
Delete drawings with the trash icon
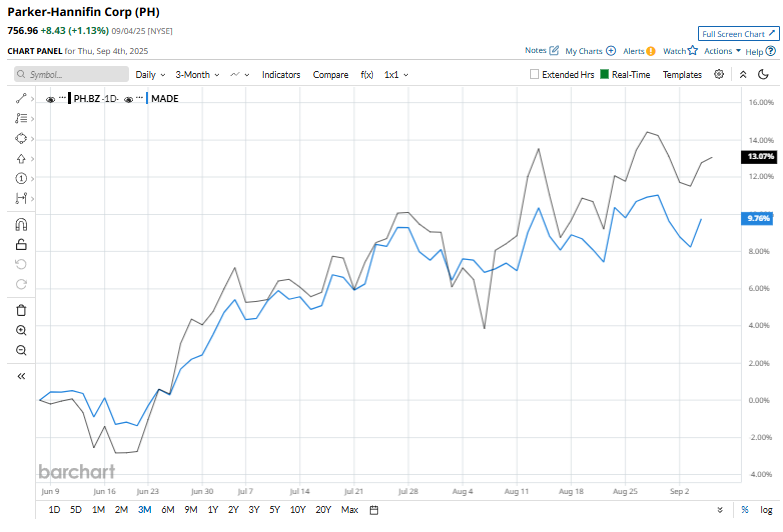pyautogui.click(x=21, y=310)
